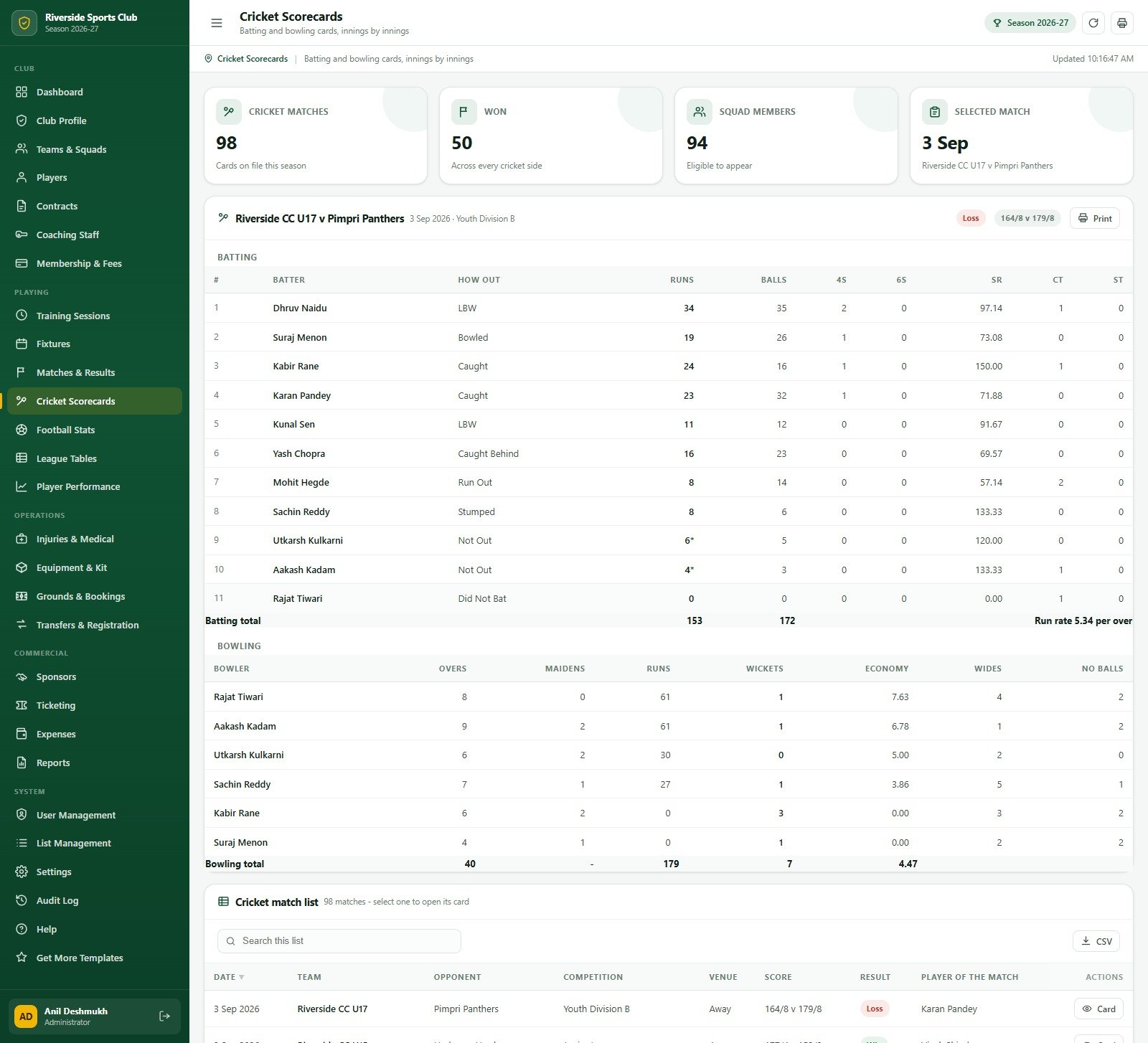This screenshot has height=1043, width=1148.
Task: Click the Loss badge in scorecard header
Action: (971, 218)
